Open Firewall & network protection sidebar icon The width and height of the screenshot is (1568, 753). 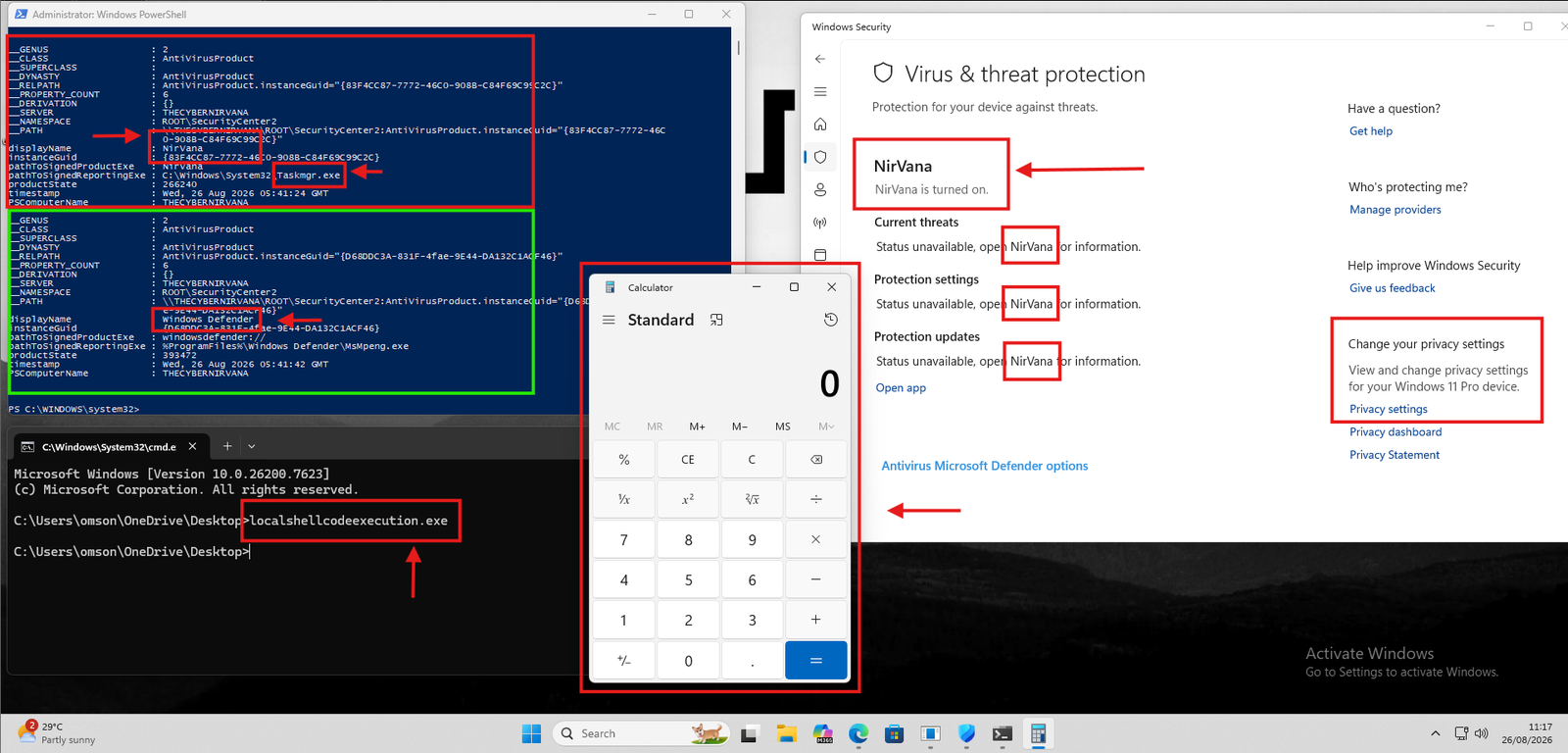tap(820, 223)
